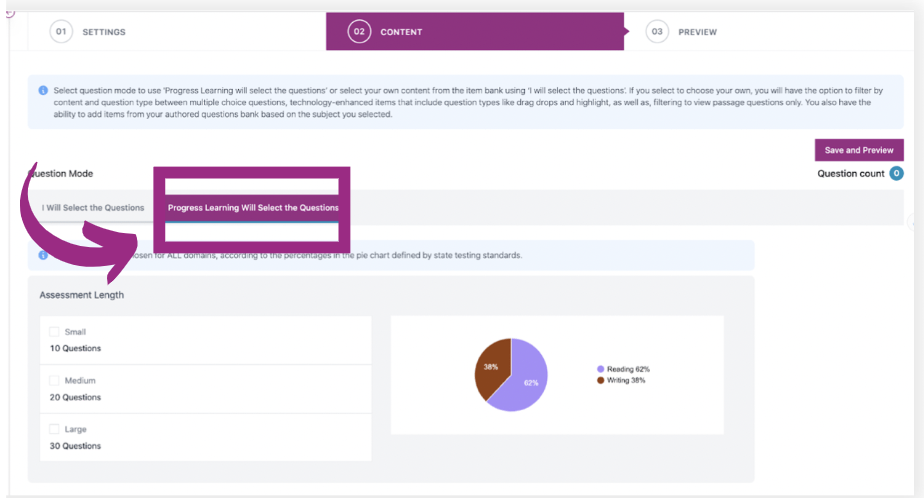
Task: Click the Reading 62% legend dot
Action: point(600,369)
